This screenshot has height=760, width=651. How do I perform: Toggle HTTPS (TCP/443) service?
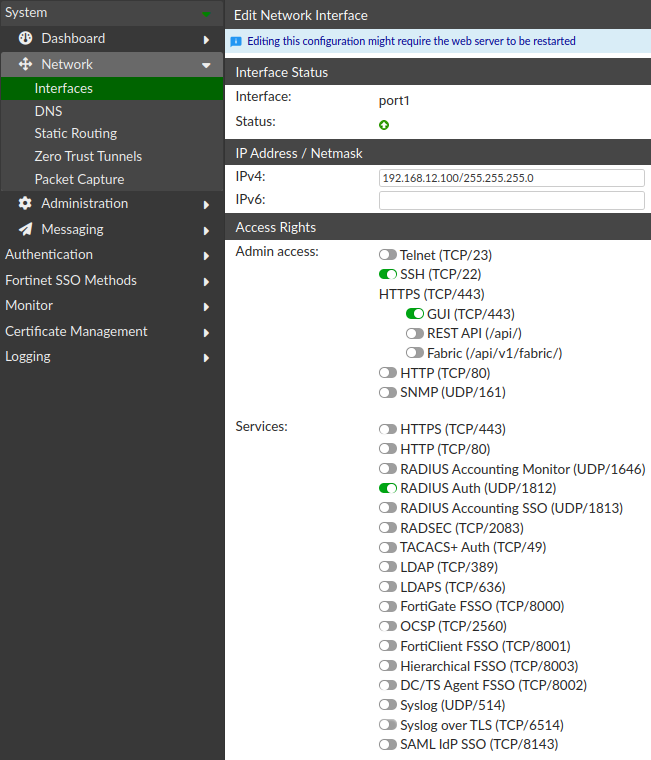tap(388, 429)
